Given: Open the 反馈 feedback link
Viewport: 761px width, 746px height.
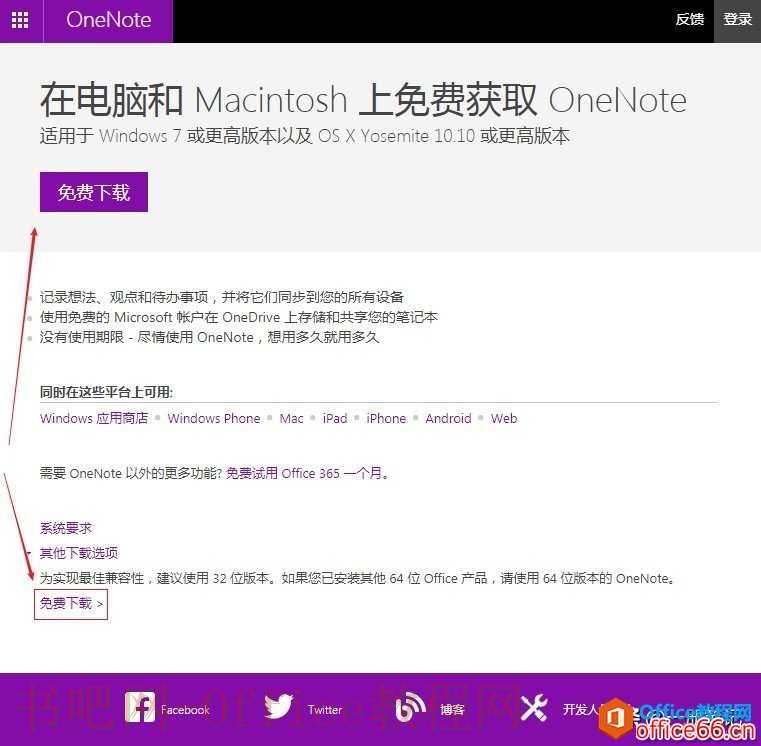Looking at the screenshot, I should (x=689, y=19).
